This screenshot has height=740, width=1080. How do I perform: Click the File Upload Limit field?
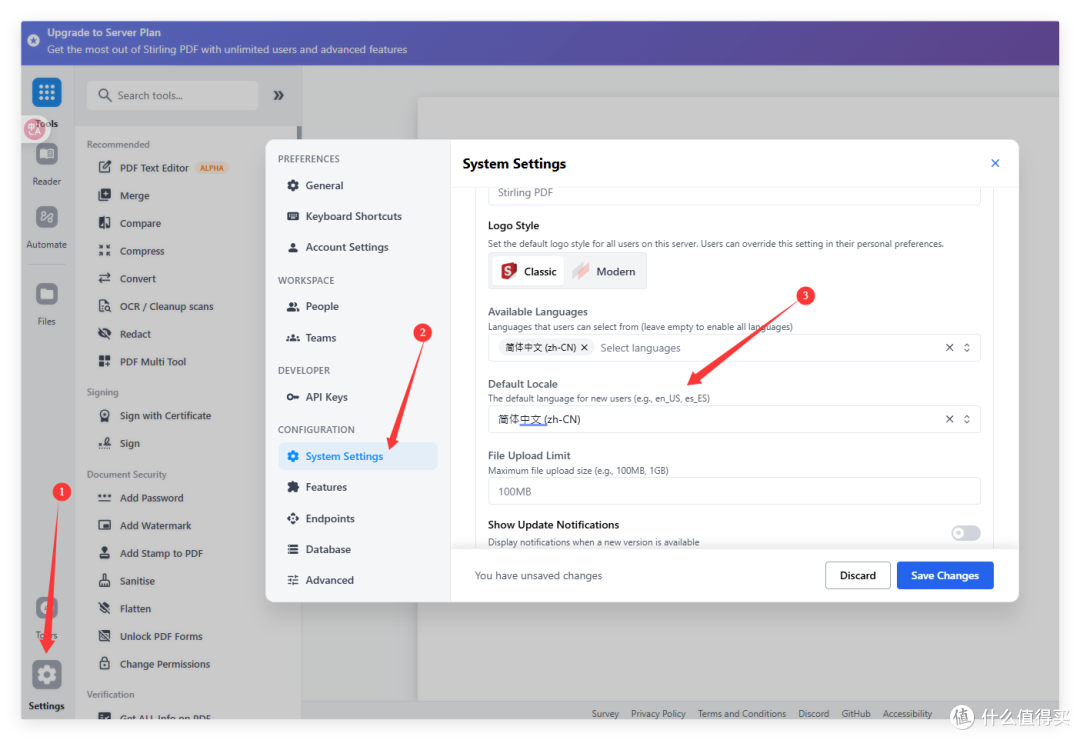(x=734, y=491)
